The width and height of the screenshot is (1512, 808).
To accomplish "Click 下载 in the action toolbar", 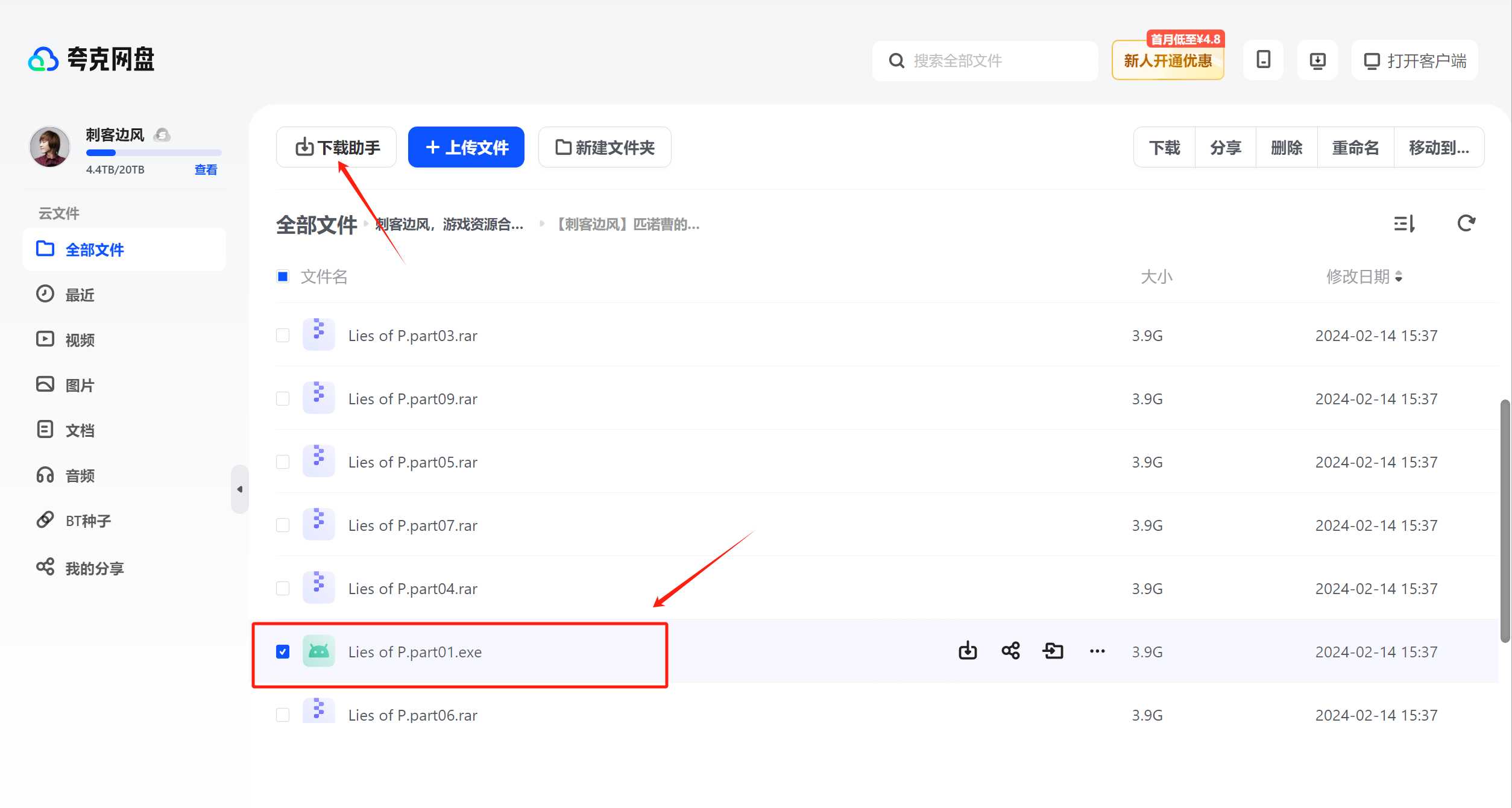I will (x=1164, y=147).
